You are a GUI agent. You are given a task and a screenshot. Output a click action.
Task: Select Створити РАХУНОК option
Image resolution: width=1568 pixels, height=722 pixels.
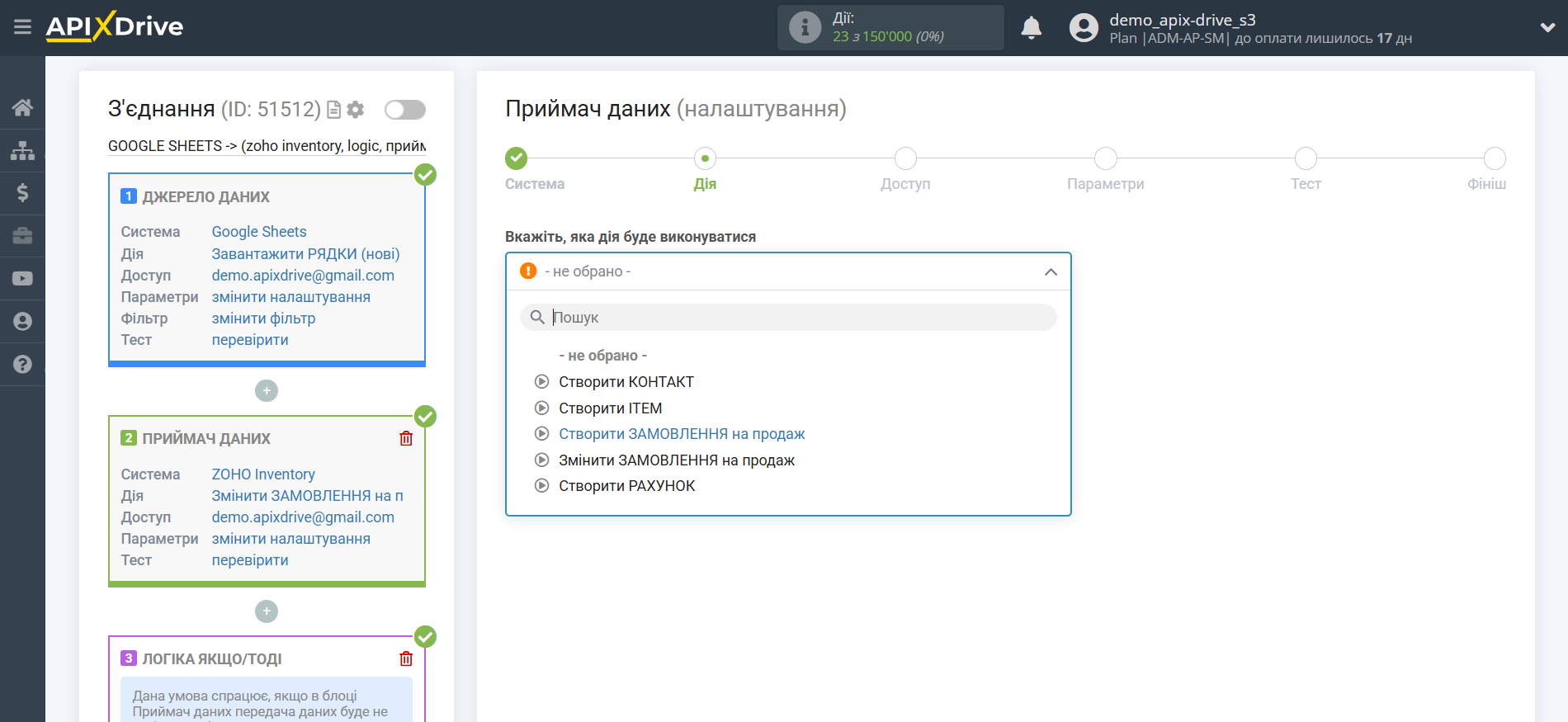627,486
